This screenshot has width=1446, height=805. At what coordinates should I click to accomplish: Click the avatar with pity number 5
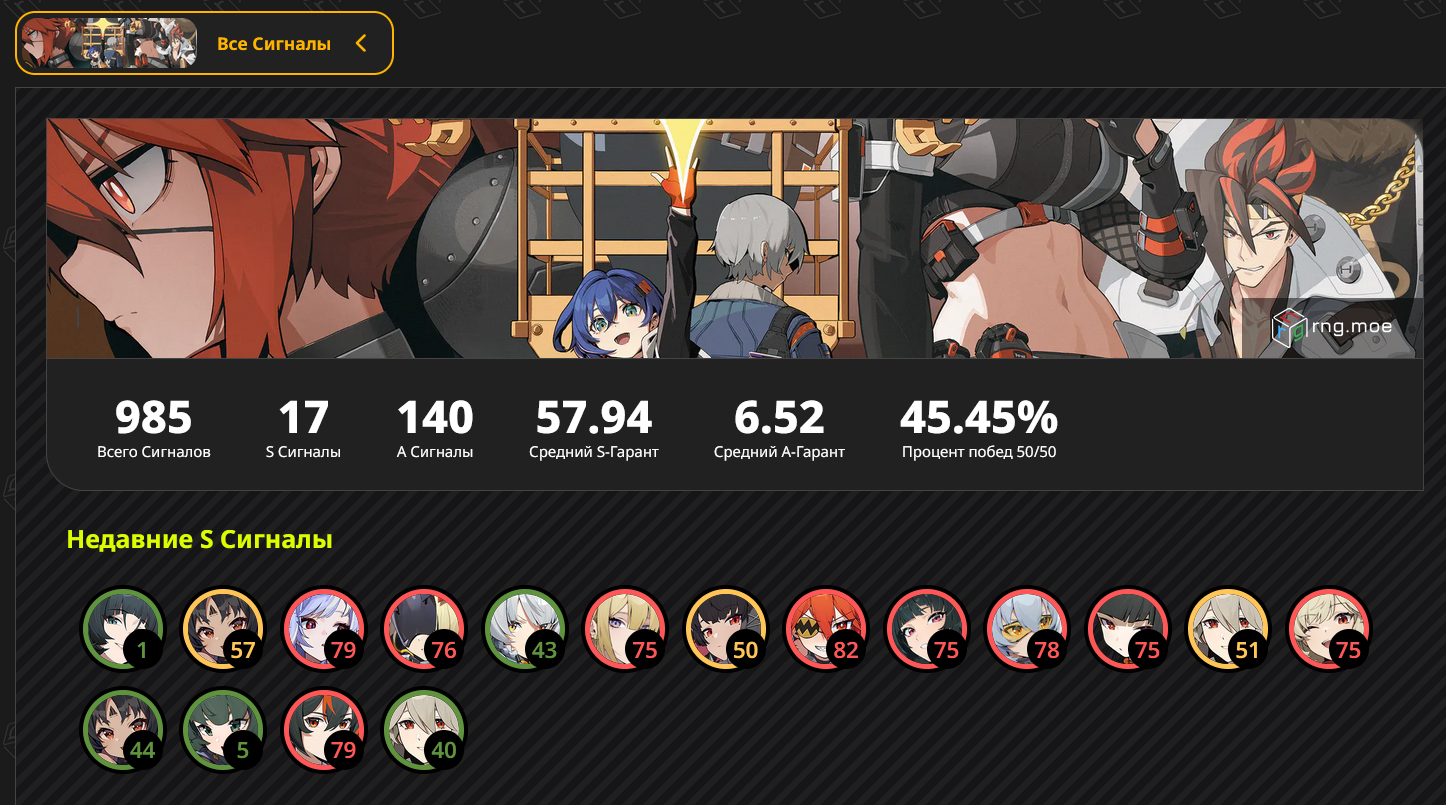[223, 730]
